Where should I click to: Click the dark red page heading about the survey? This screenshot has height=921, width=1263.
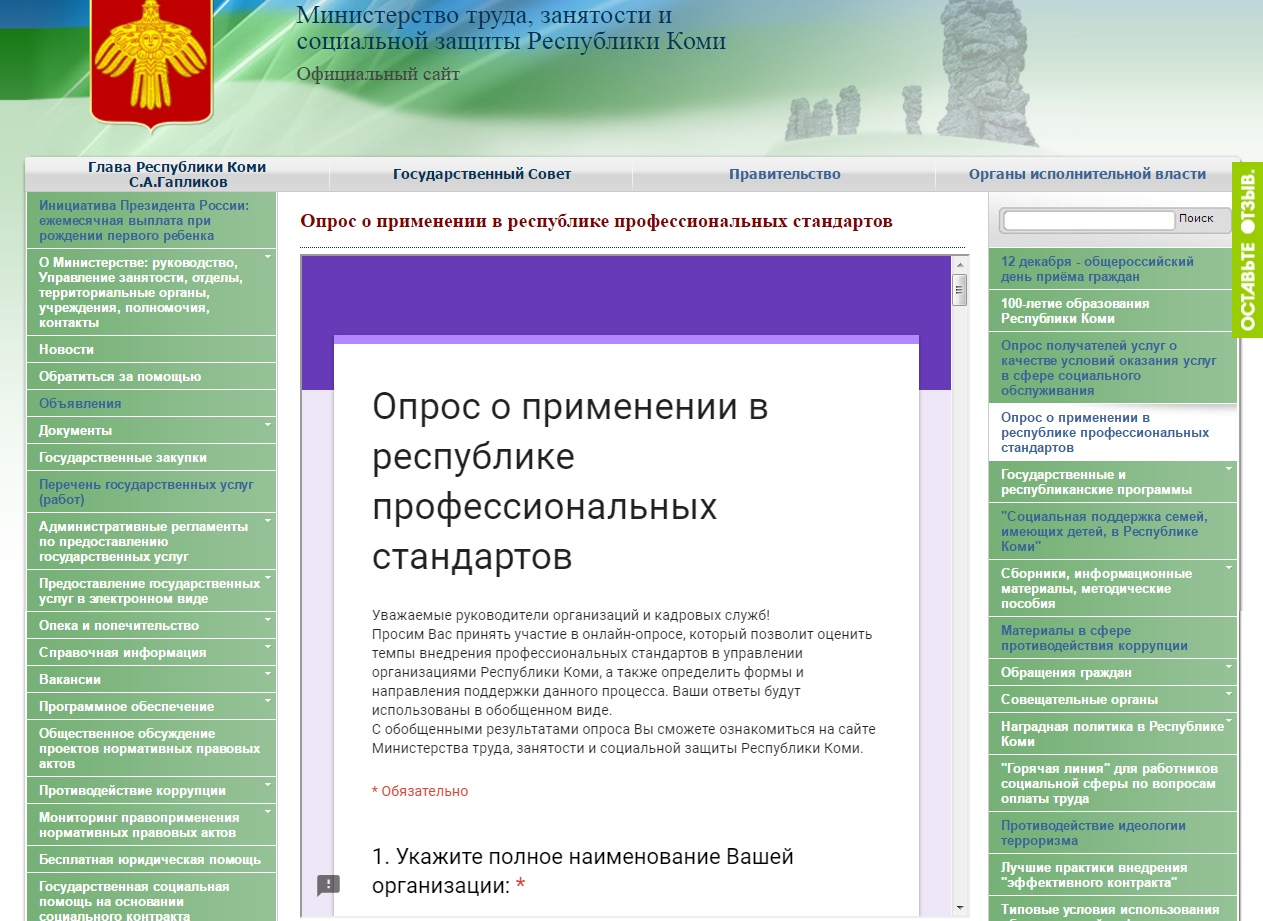point(596,221)
